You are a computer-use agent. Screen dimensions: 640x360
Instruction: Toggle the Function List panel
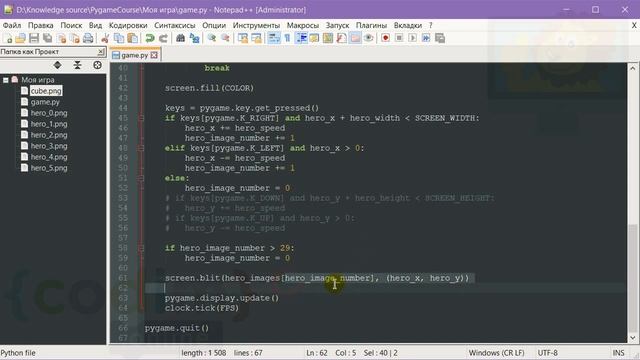[342, 38]
